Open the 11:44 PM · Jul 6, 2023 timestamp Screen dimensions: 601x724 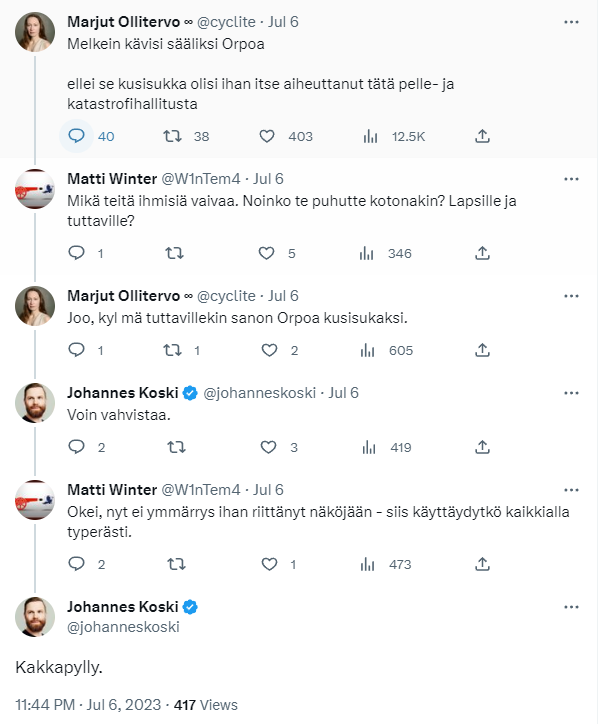(x=88, y=705)
